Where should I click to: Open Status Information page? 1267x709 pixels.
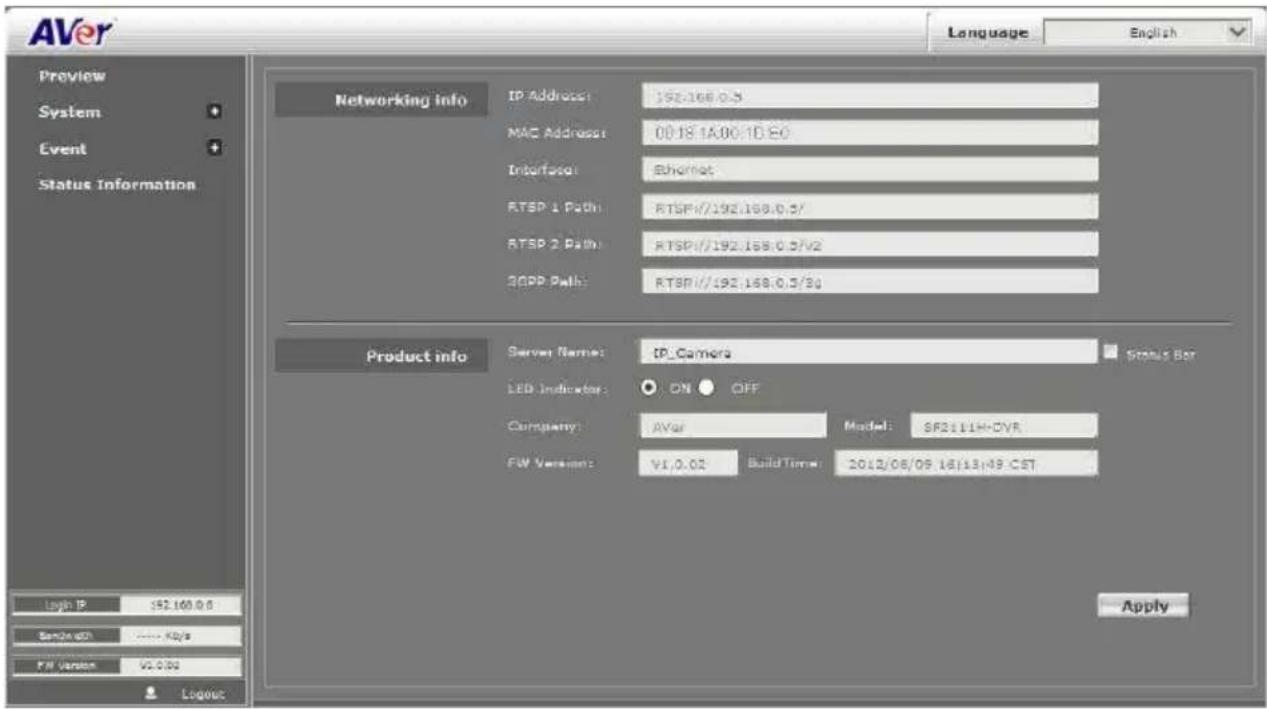click(x=116, y=185)
